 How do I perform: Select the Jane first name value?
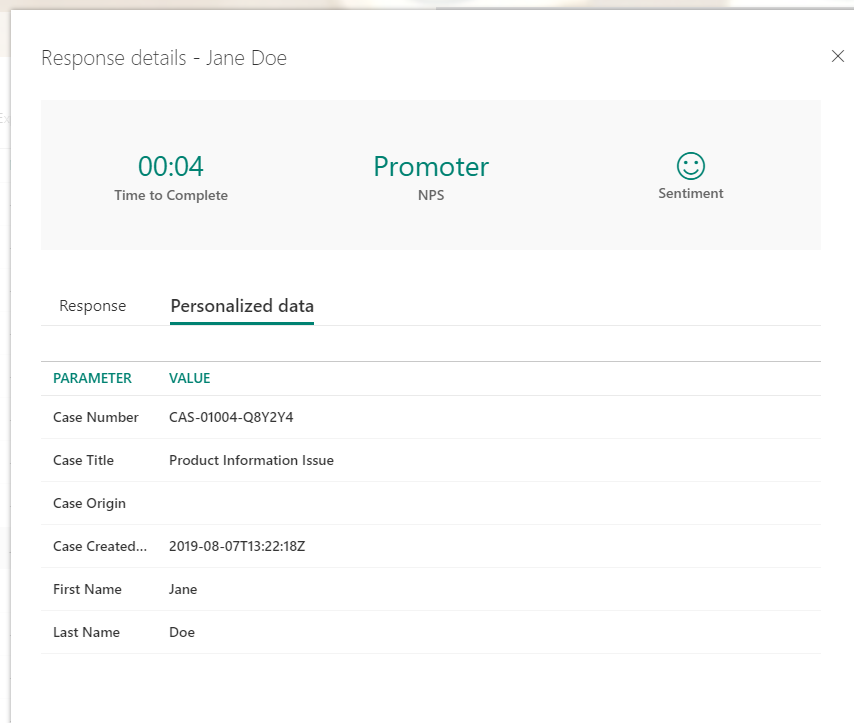[183, 590]
